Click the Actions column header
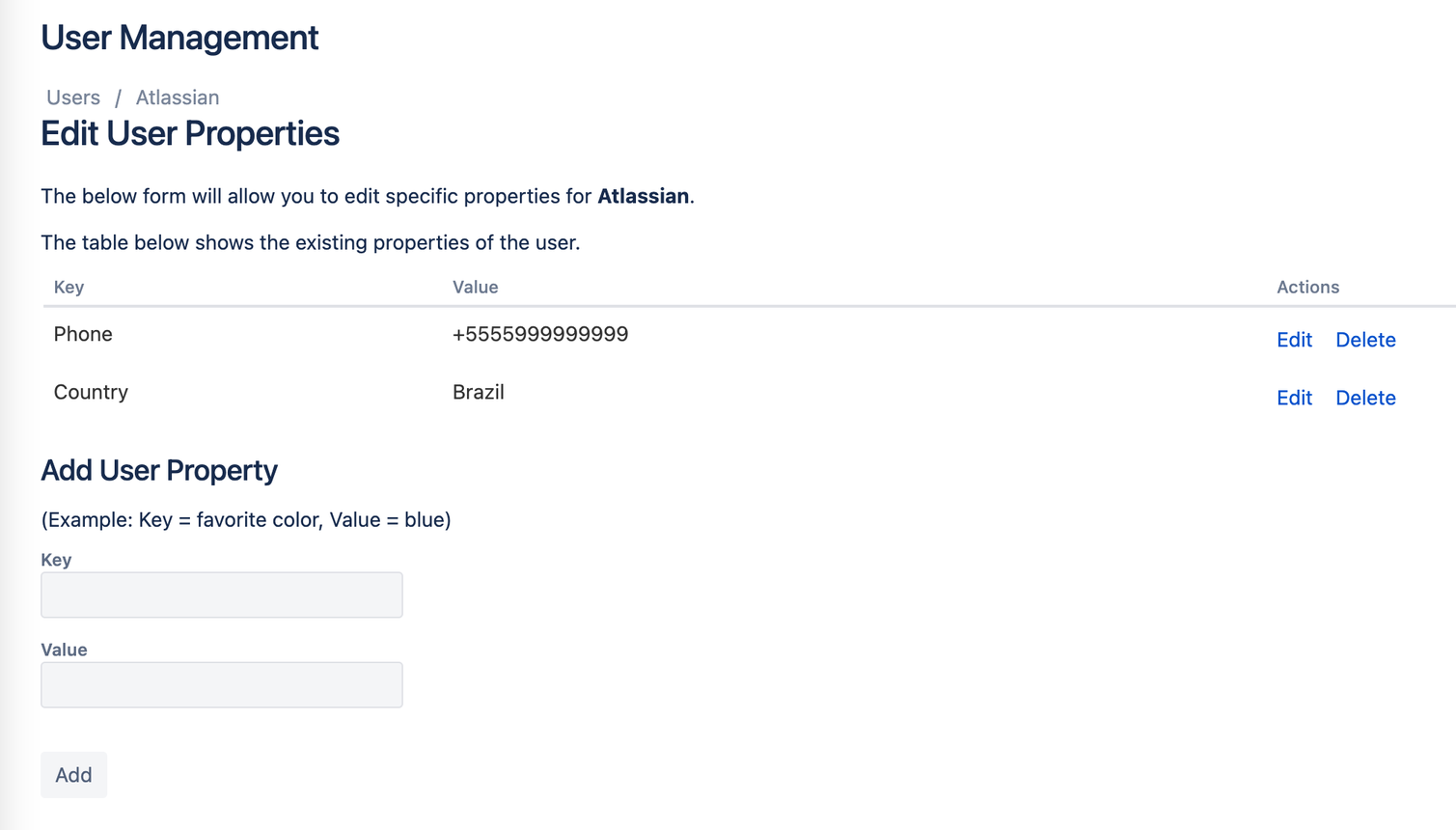Viewport: 1456px width, 830px height. [x=1306, y=287]
